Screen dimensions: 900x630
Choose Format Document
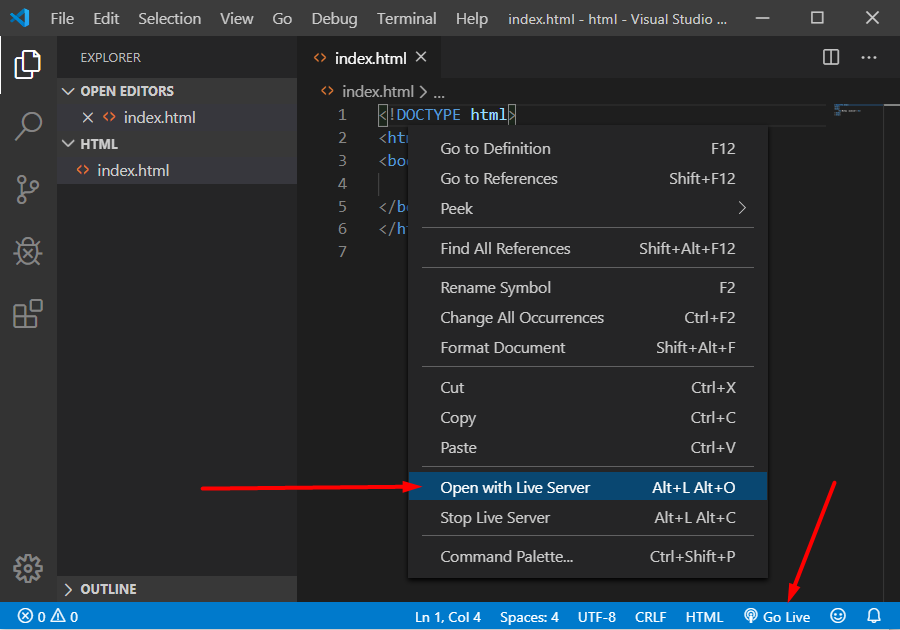pyautogui.click(x=588, y=347)
